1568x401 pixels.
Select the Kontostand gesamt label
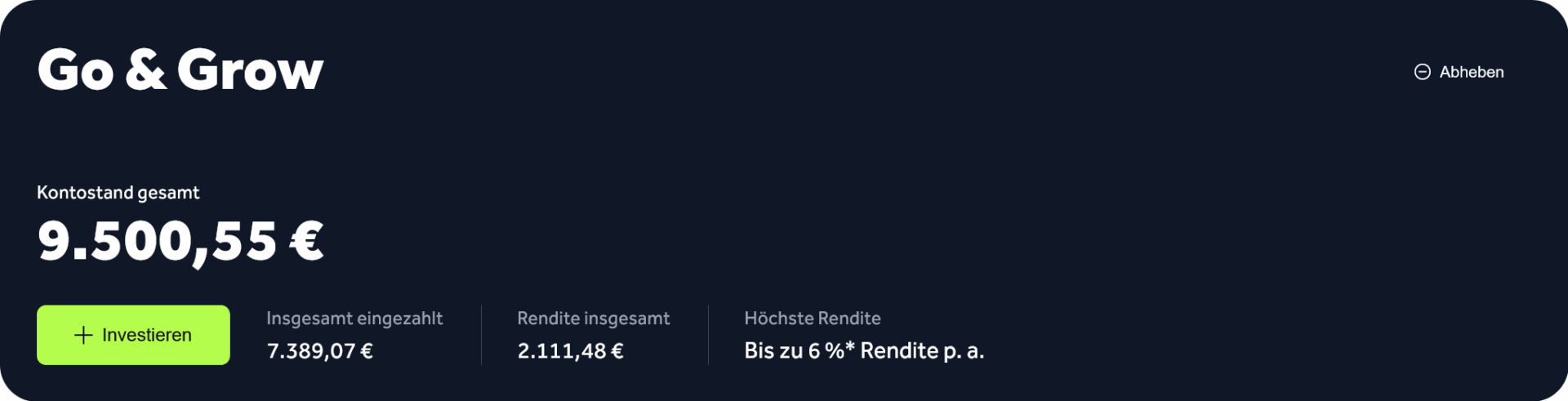coord(118,193)
